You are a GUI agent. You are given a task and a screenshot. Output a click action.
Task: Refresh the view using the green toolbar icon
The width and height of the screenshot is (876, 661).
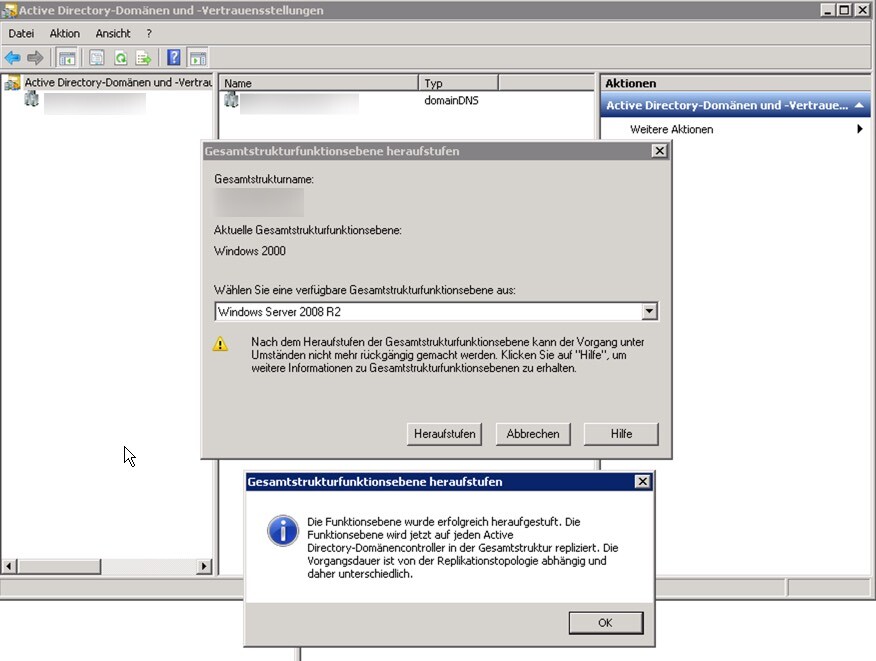120,58
